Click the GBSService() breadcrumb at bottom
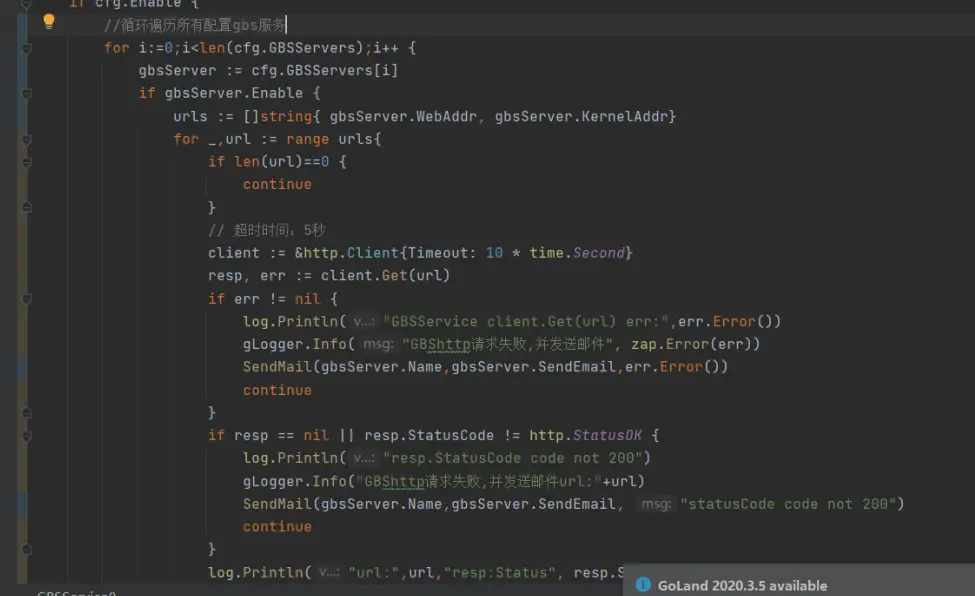Image resolution: width=975 pixels, height=596 pixels. click(x=76, y=593)
